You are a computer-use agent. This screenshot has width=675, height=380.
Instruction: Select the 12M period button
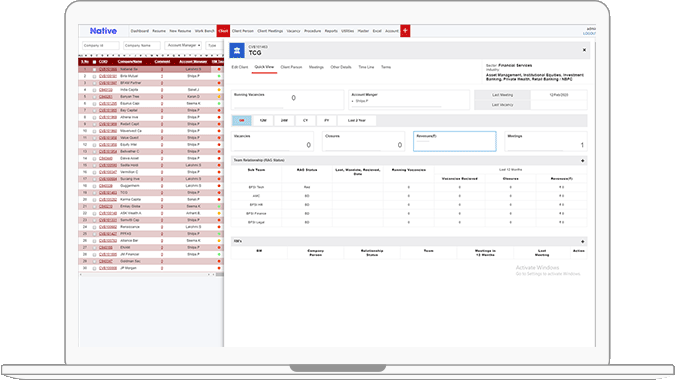263,120
